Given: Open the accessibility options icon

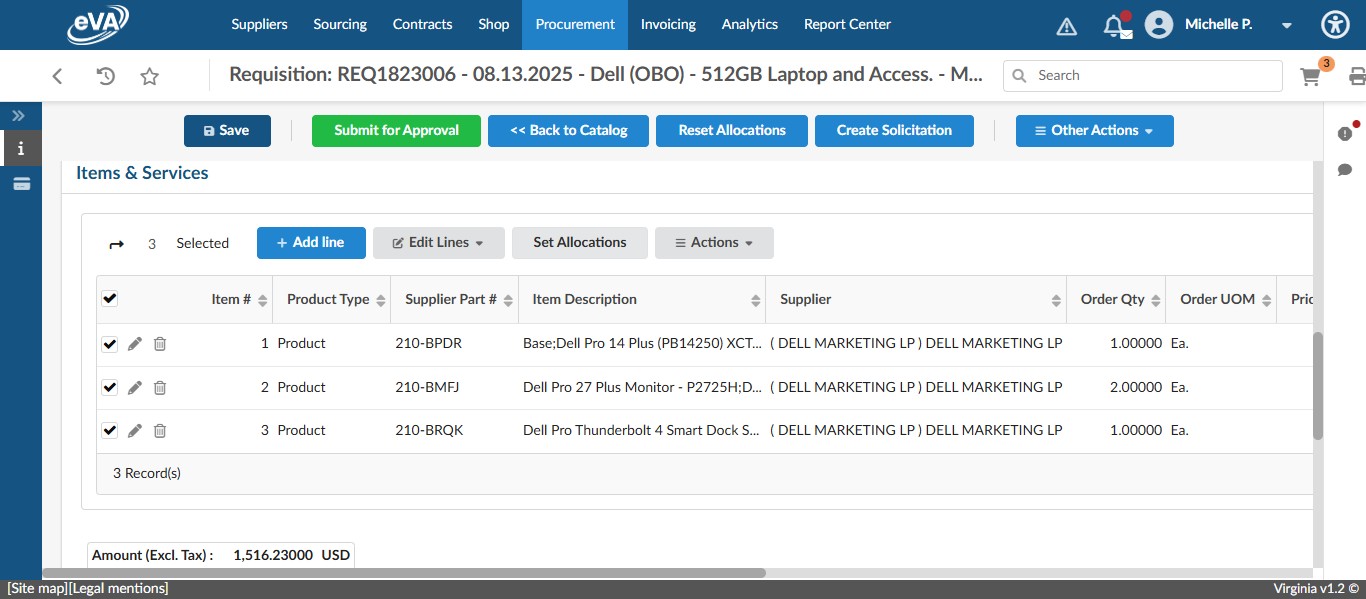Looking at the screenshot, I should (1335, 24).
